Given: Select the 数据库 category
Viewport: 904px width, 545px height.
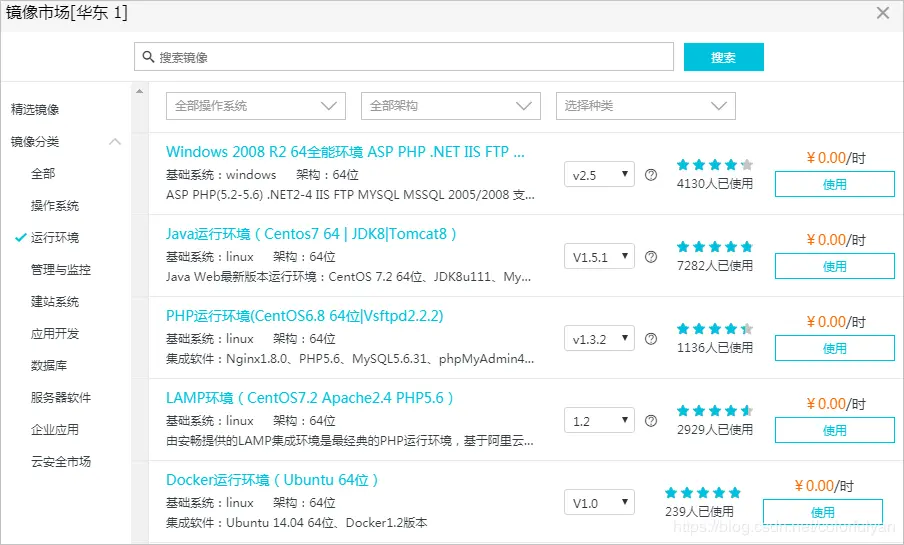Looking at the screenshot, I should pos(48,366).
